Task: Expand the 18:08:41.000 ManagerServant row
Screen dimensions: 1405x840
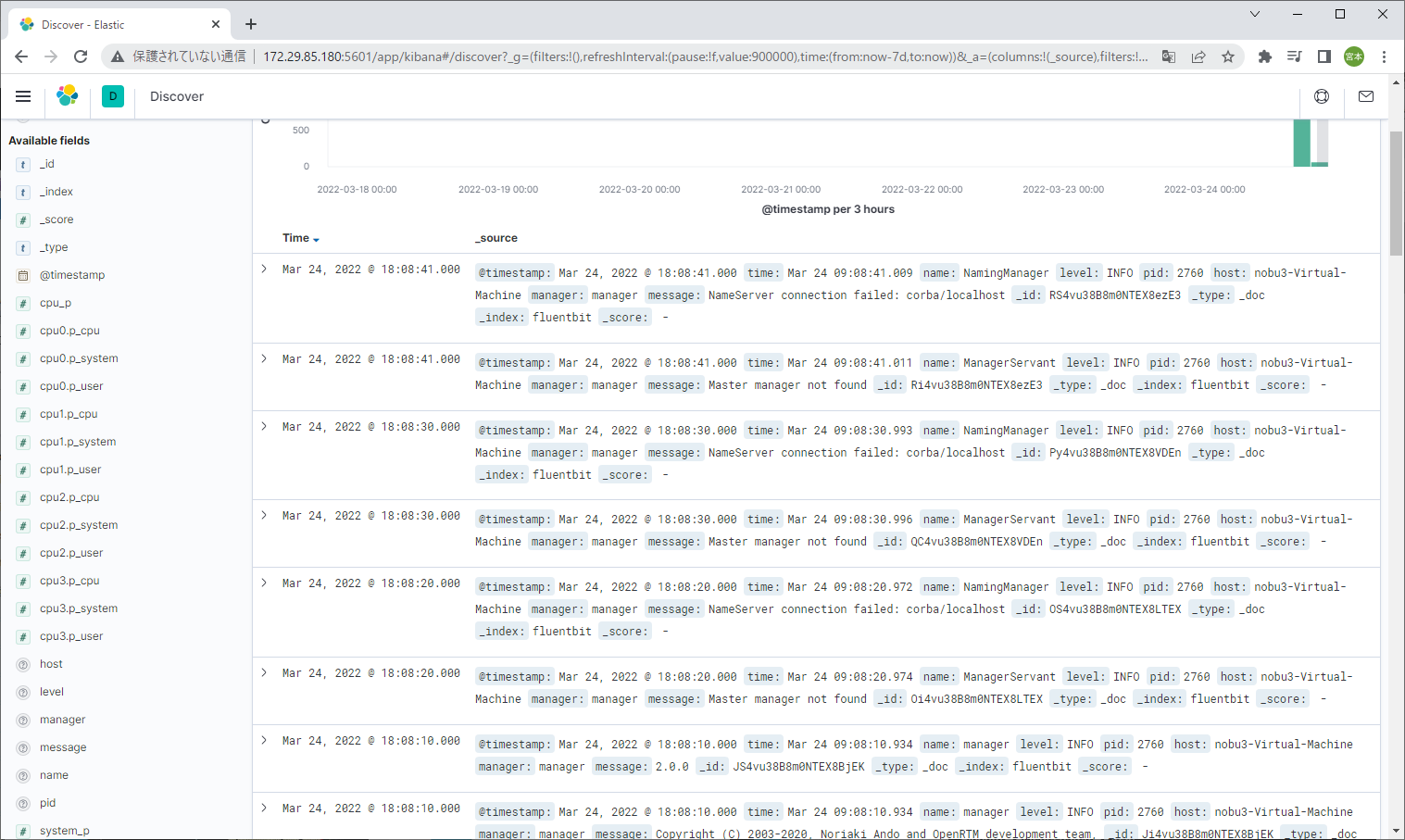Action: pyautogui.click(x=264, y=359)
